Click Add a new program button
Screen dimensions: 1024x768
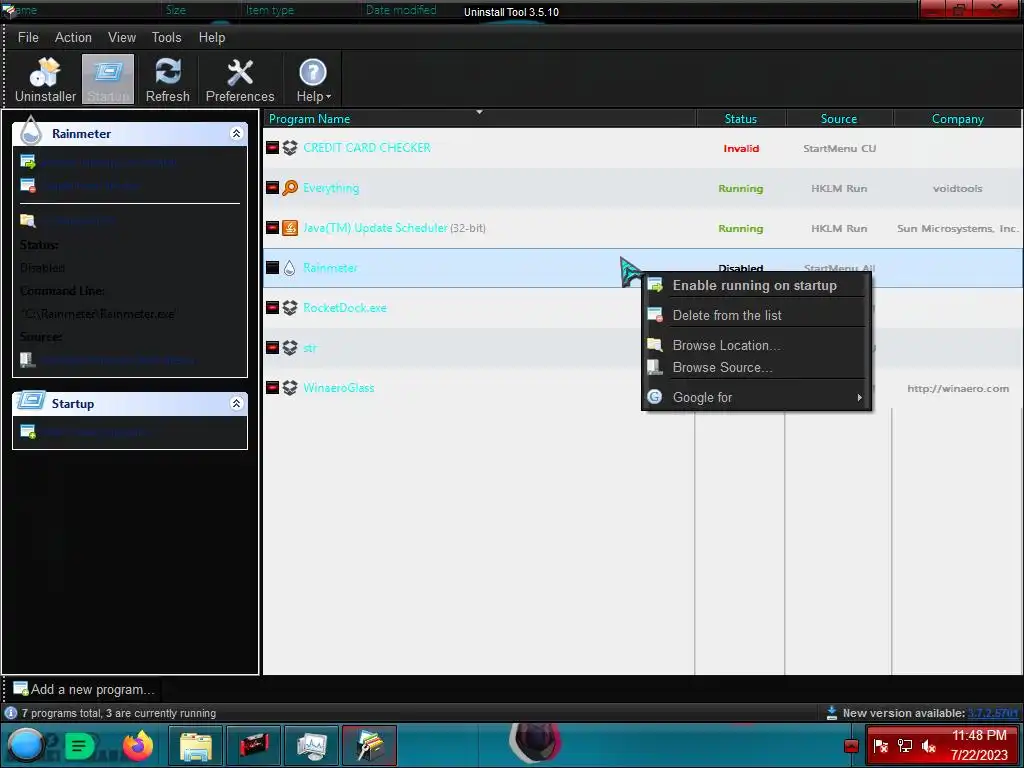[84, 689]
